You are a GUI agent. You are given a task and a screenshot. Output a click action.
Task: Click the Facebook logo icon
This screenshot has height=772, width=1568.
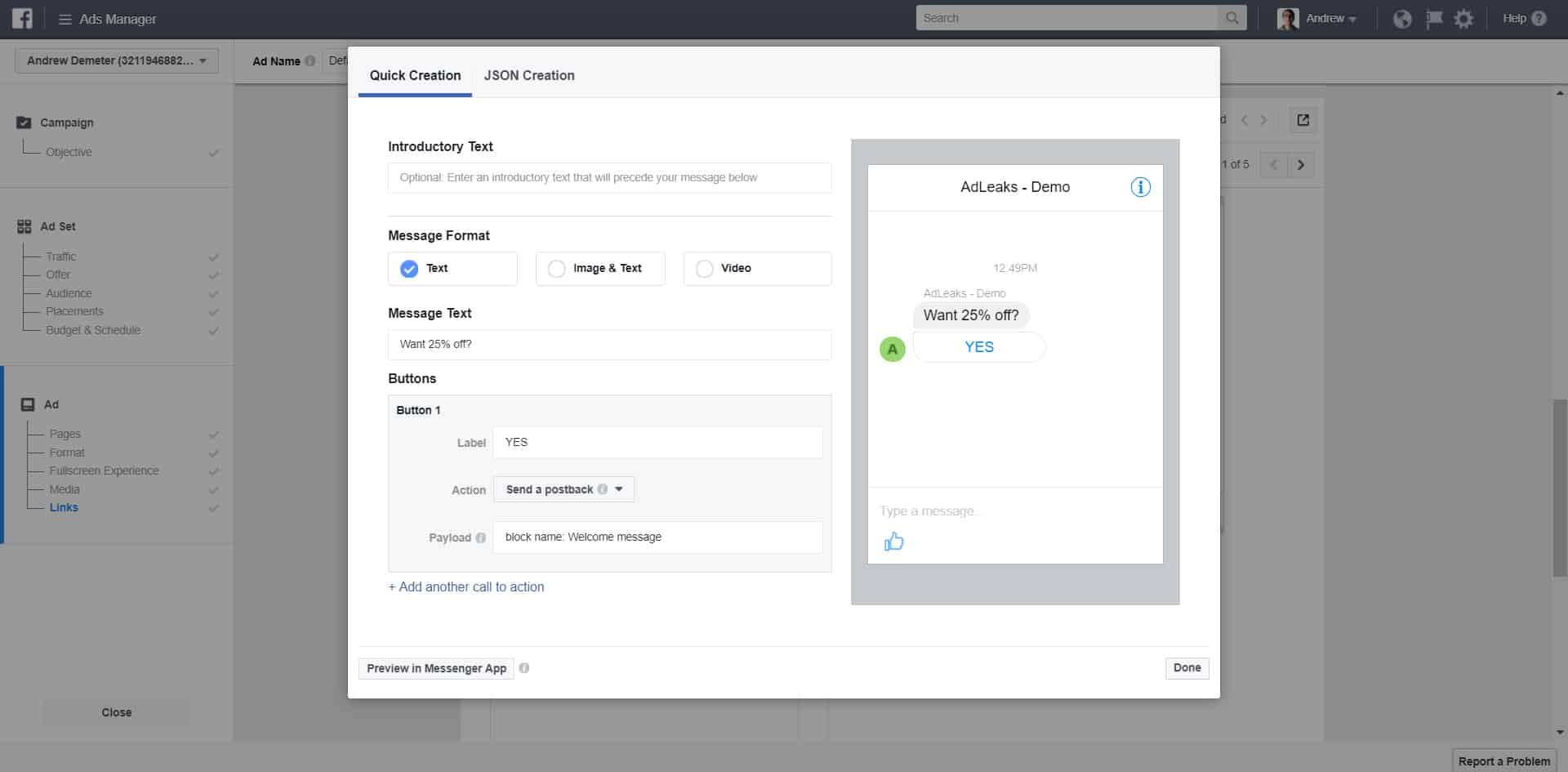(22, 18)
